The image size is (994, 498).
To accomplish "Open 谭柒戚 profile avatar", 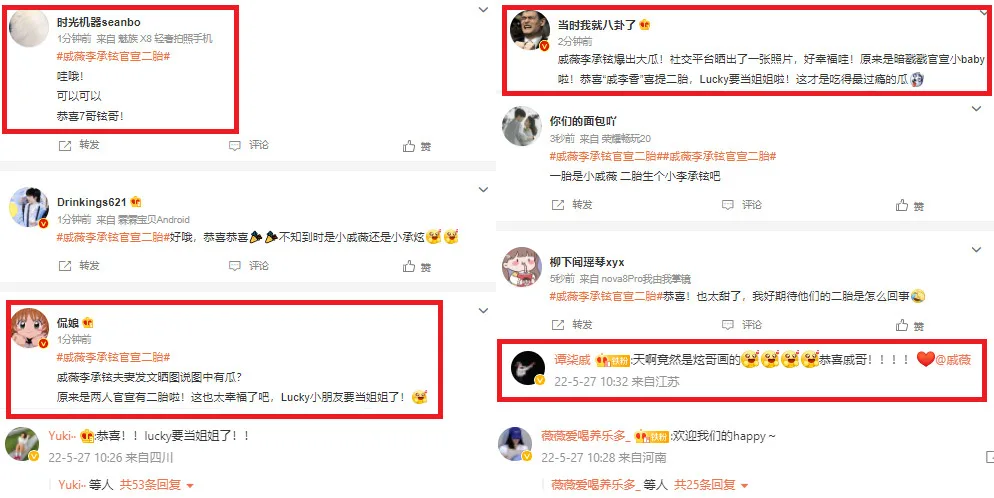I will coord(527,368).
